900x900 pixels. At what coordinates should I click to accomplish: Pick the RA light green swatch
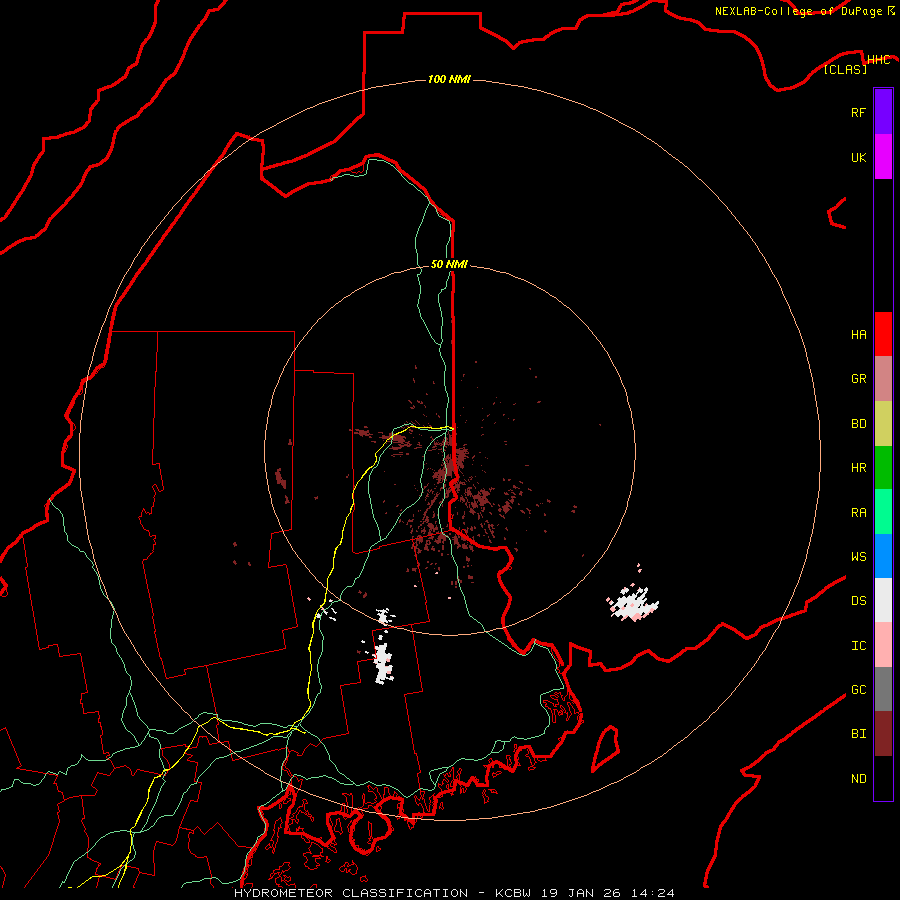(883, 512)
